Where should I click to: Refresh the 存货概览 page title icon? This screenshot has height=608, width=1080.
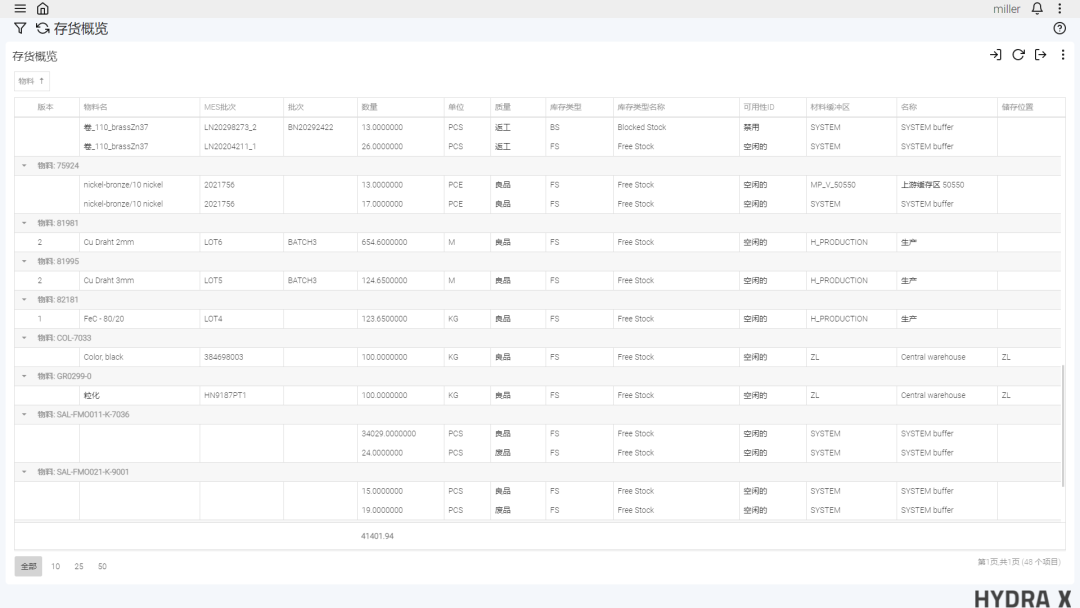(x=43, y=28)
